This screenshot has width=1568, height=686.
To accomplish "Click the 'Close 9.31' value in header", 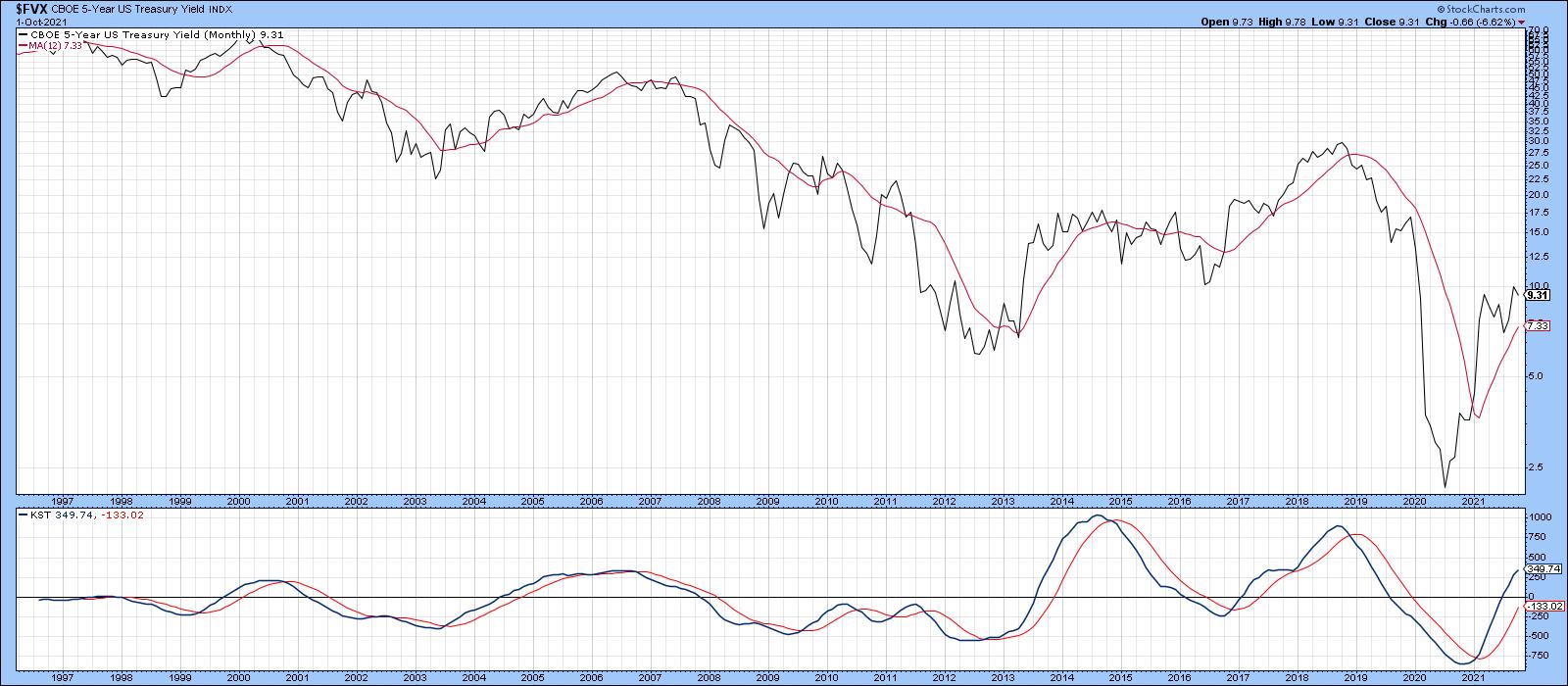I will tap(1390, 21).
